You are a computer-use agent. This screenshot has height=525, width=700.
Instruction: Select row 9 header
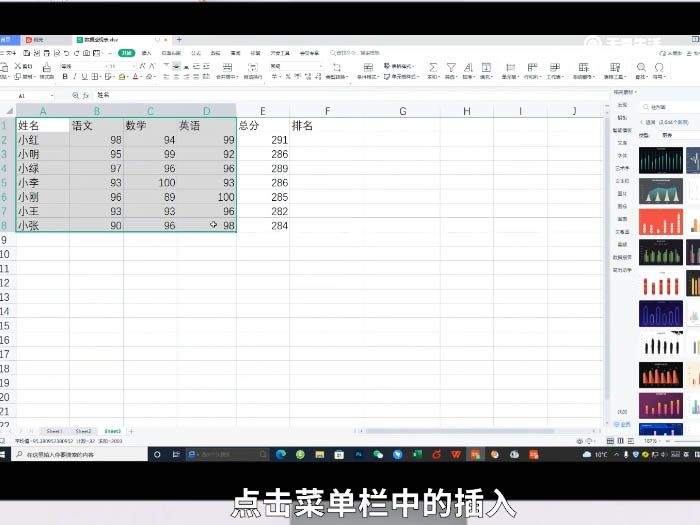pos(4,240)
